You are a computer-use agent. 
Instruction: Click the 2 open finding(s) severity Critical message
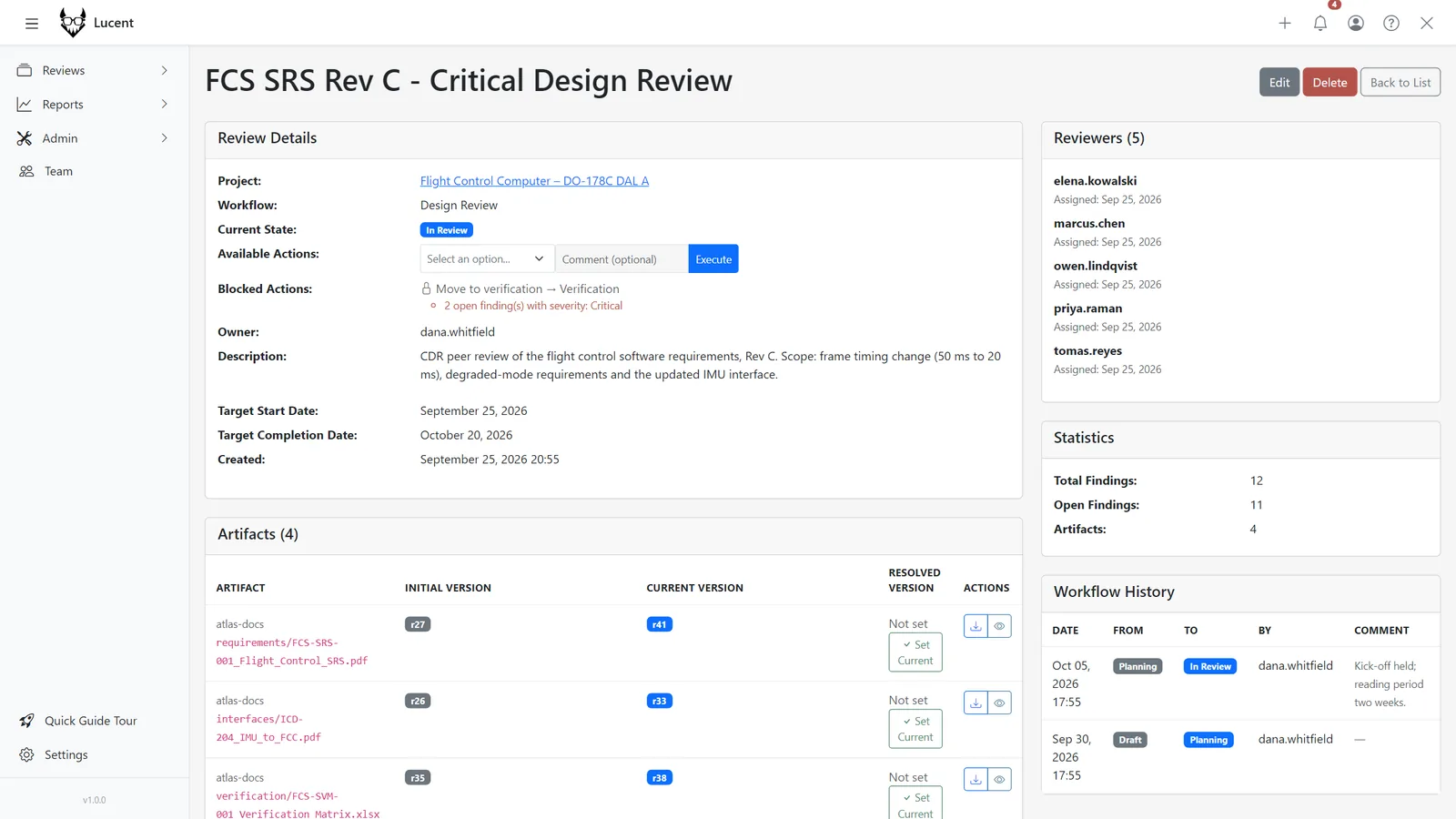point(533,306)
